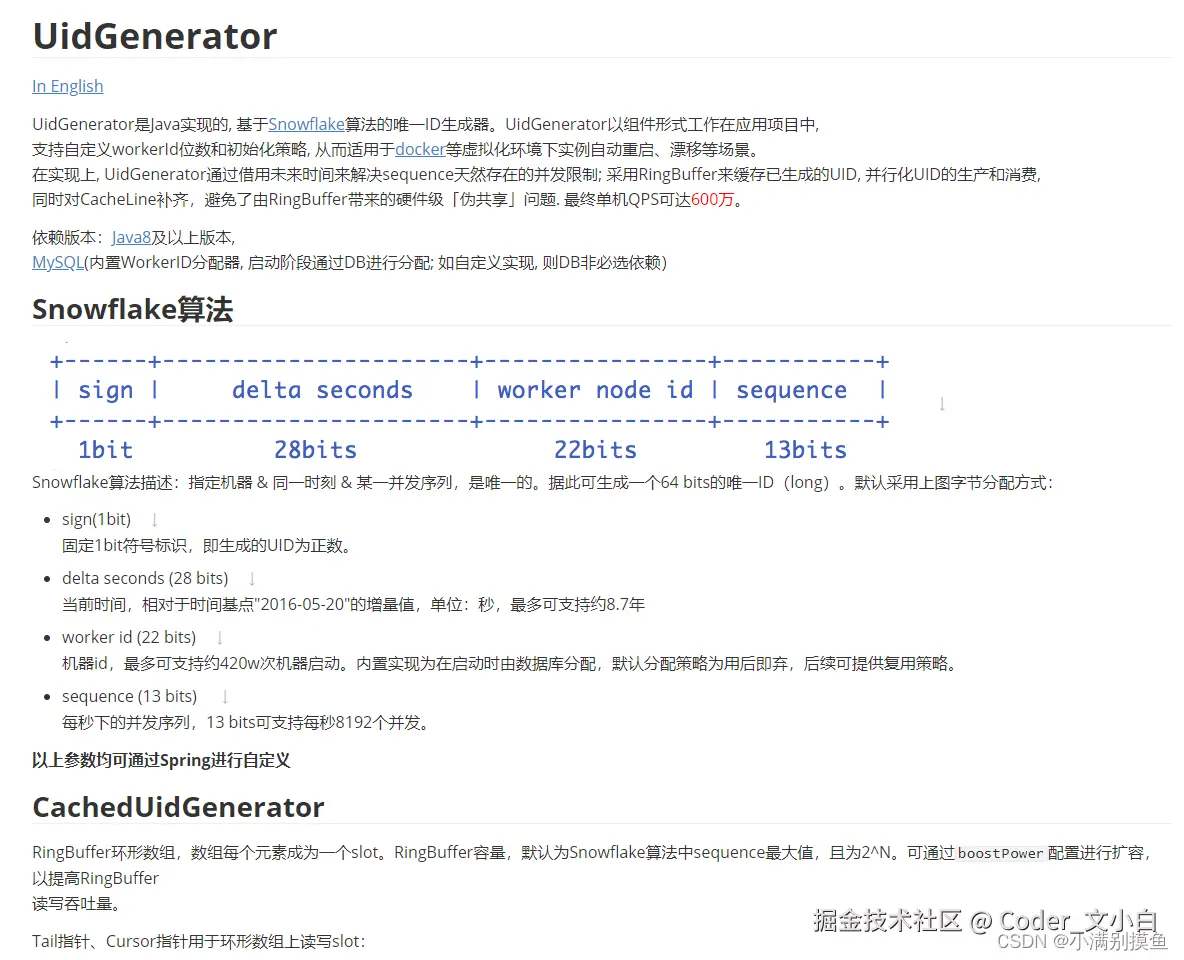
Task: Click the 掘金技术社区 watermark text
Action: (x=888, y=921)
